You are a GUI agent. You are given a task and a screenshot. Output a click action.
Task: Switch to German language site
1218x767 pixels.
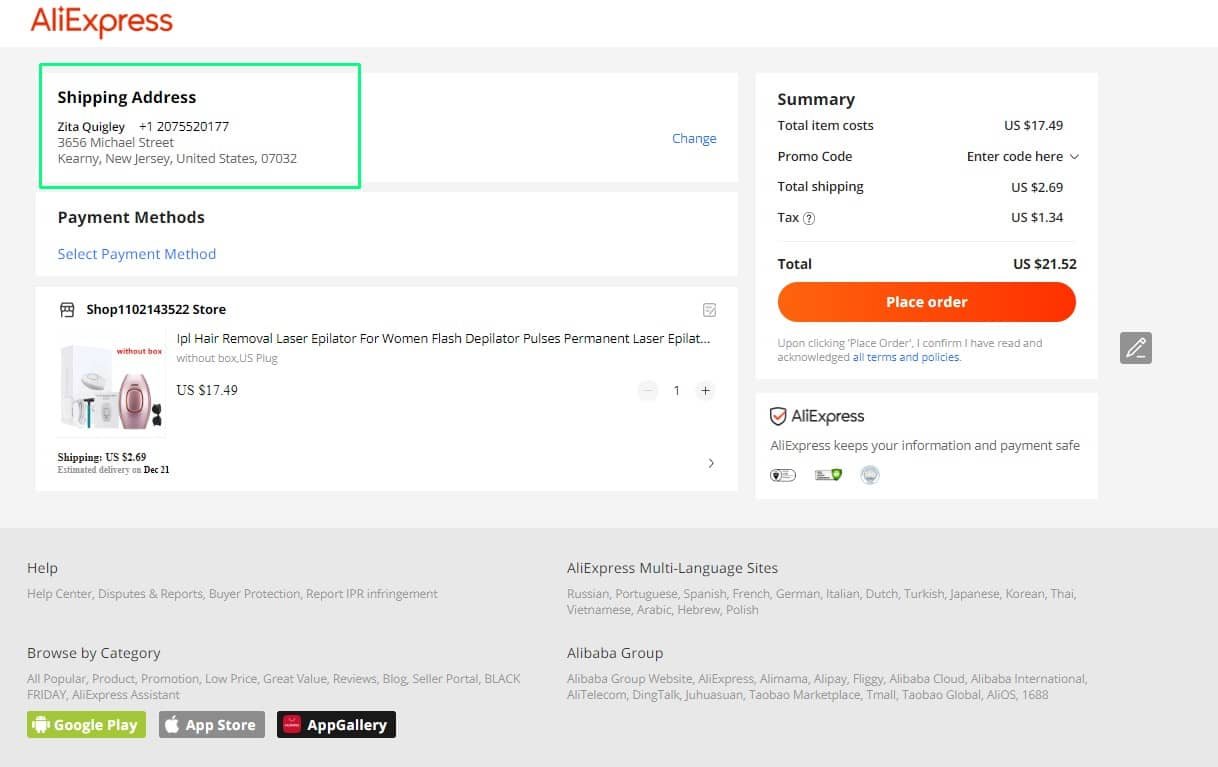point(797,594)
